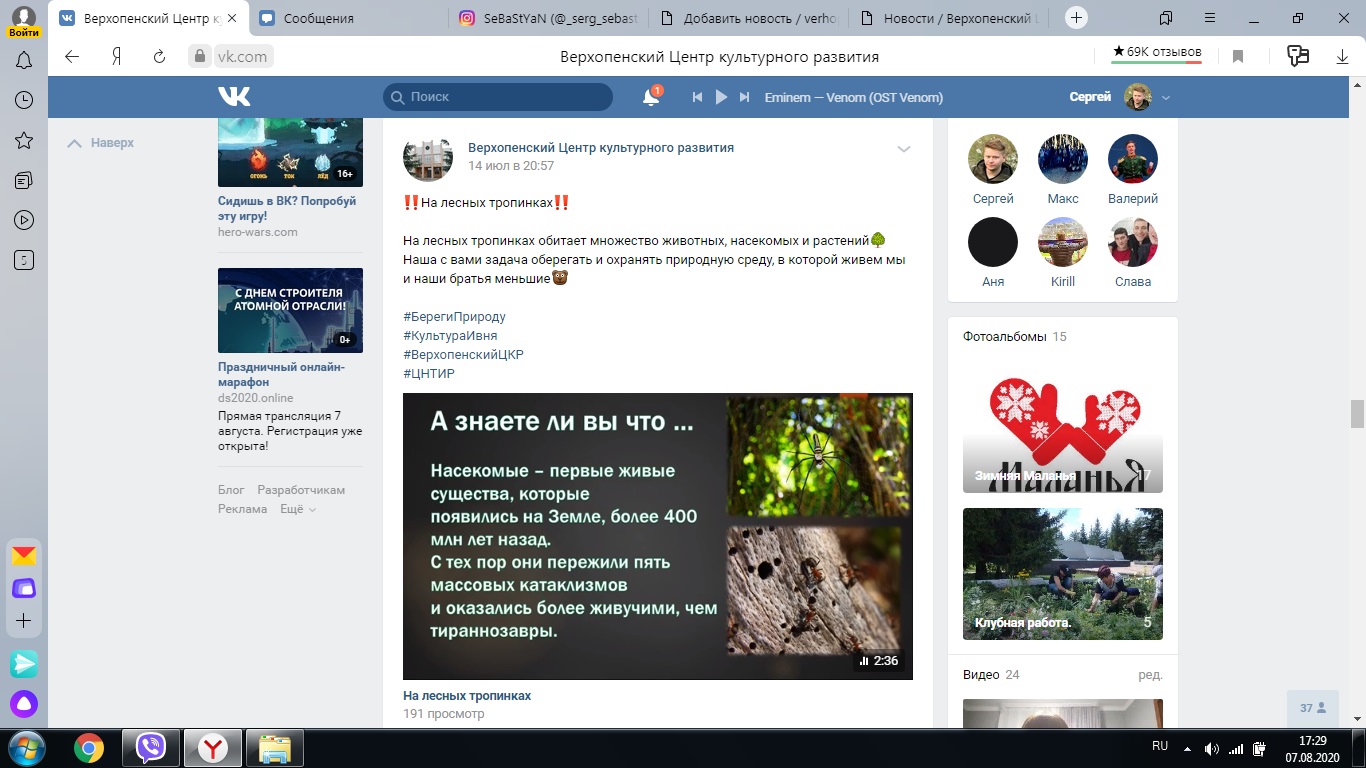Open Yandex sidebar notifications bell
This screenshot has height=768, width=1366.
(x=24, y=61)
